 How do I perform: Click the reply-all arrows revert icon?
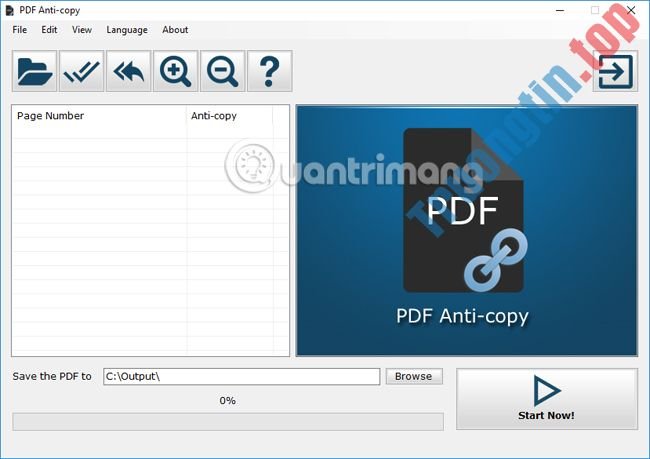pos(129,71)
